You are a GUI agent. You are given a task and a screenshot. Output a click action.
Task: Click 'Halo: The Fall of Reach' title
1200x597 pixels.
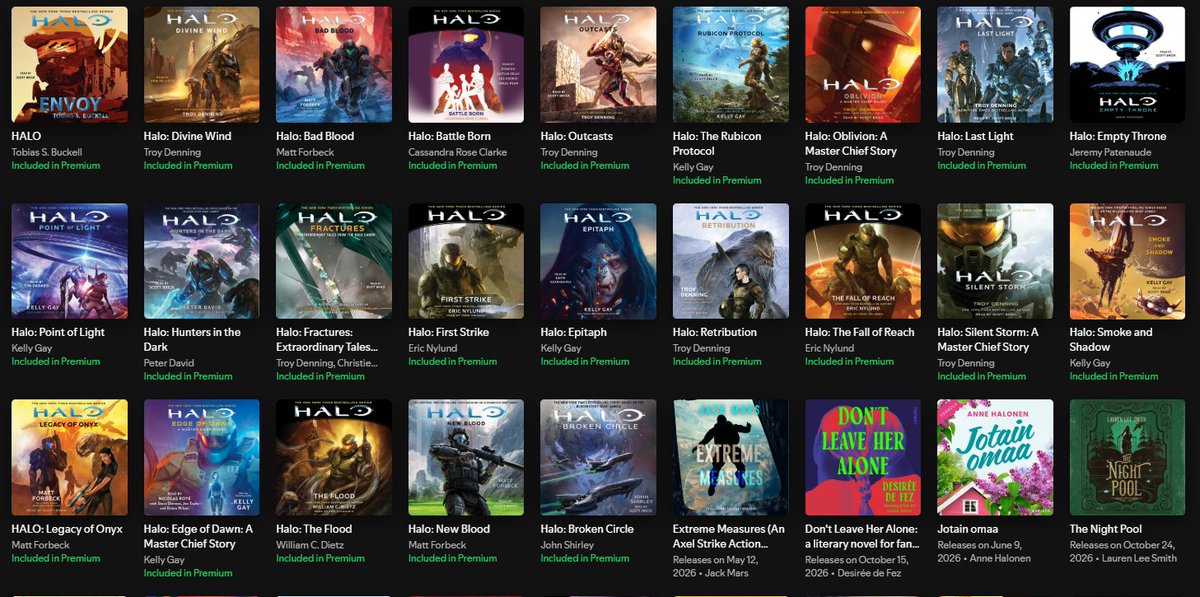pos(860,332)
